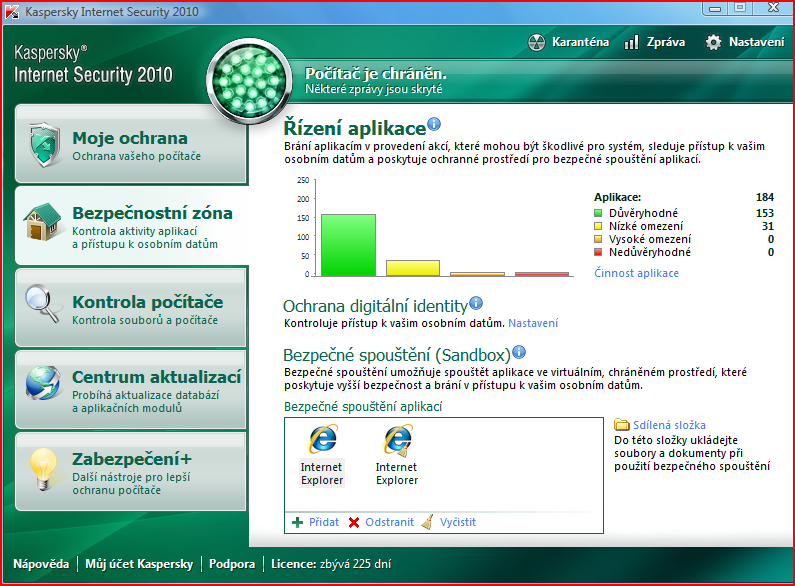Viewport: 795px width, 586px height.
Task: Open Můj účet Kaspersky in the footer
Action: 139,564
